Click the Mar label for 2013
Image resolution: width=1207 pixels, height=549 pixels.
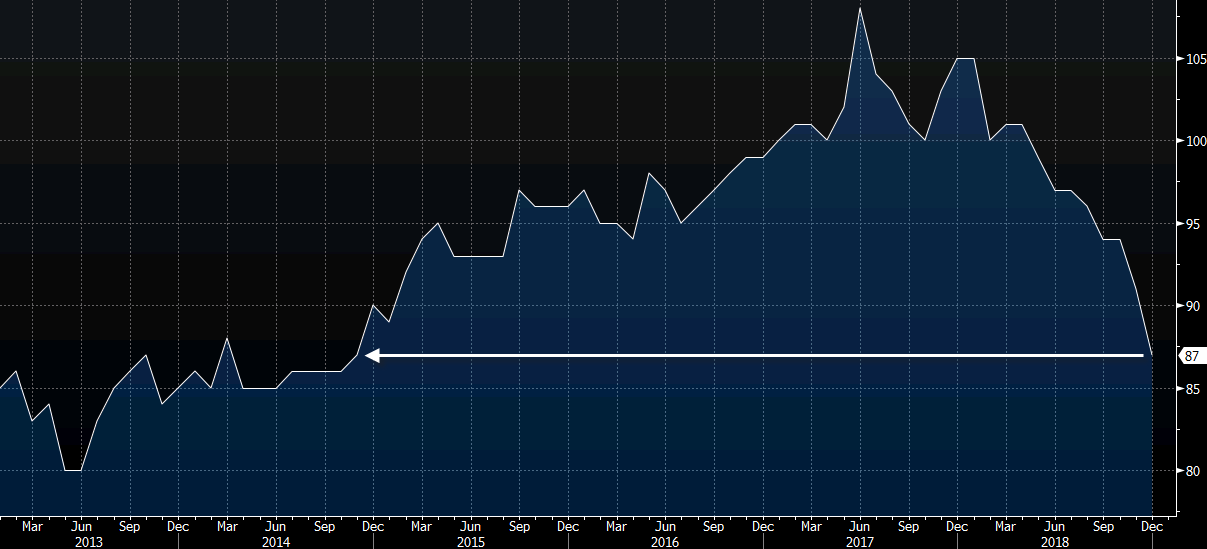tap(33, 526)
